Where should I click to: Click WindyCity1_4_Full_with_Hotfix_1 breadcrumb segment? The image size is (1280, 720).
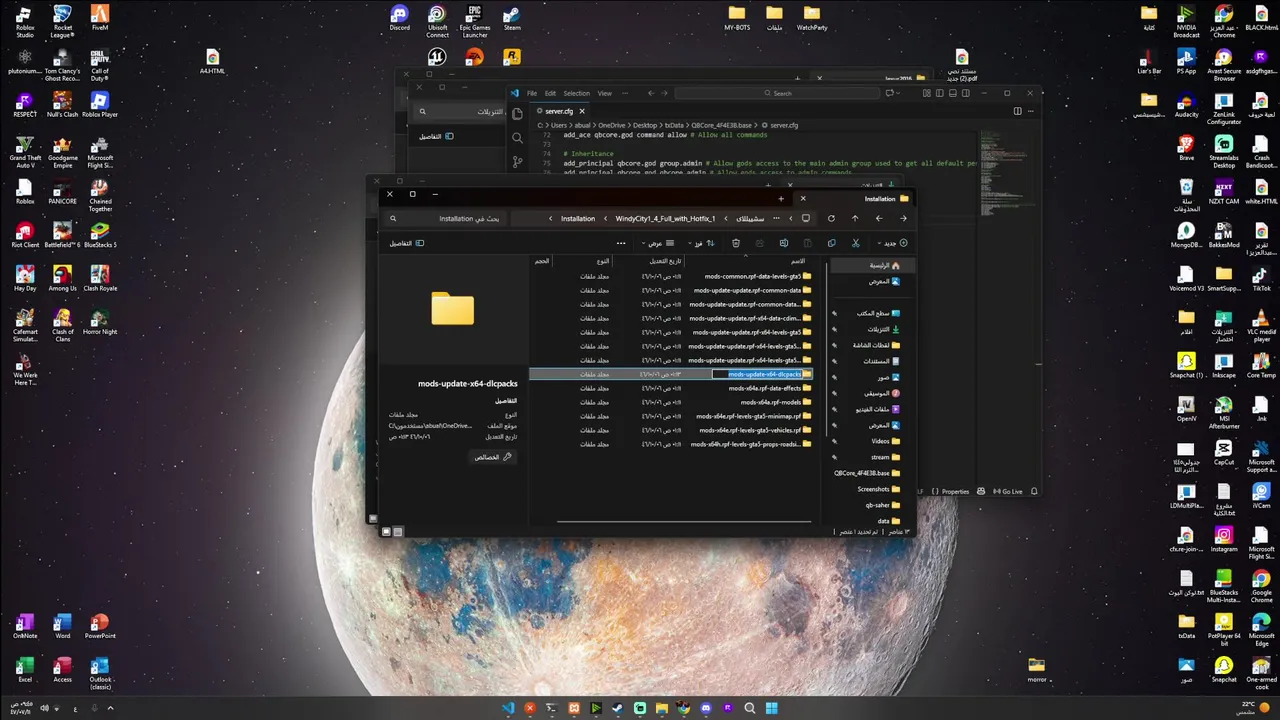pyautogui.click(x=665, y=218)
